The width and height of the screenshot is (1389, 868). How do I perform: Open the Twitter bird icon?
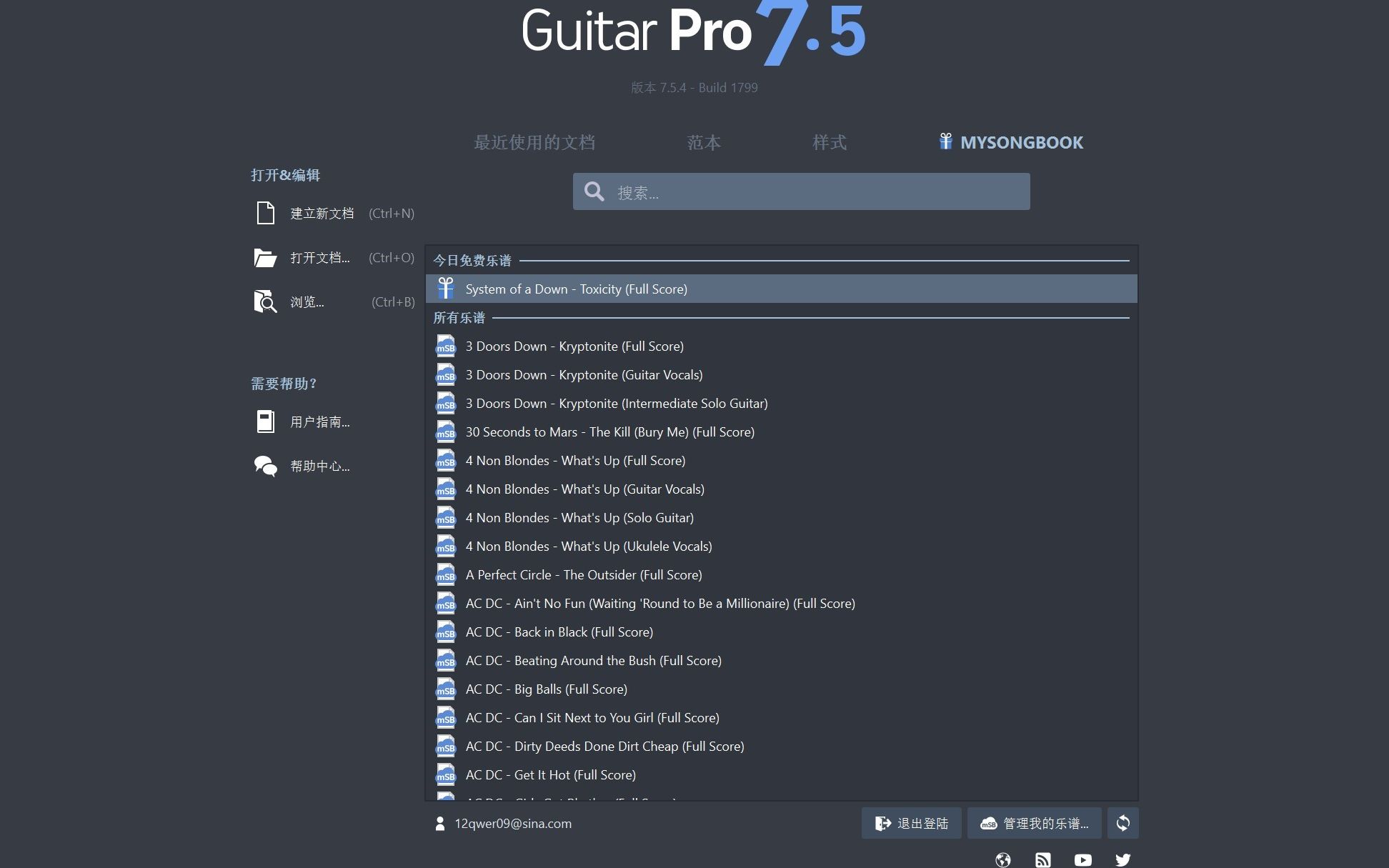point(1123,859)
